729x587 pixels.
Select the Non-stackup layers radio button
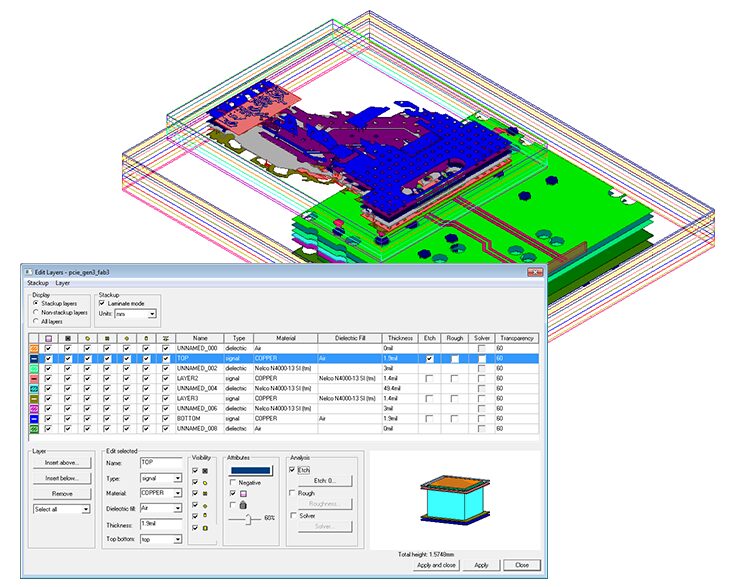tap(36, 312)
